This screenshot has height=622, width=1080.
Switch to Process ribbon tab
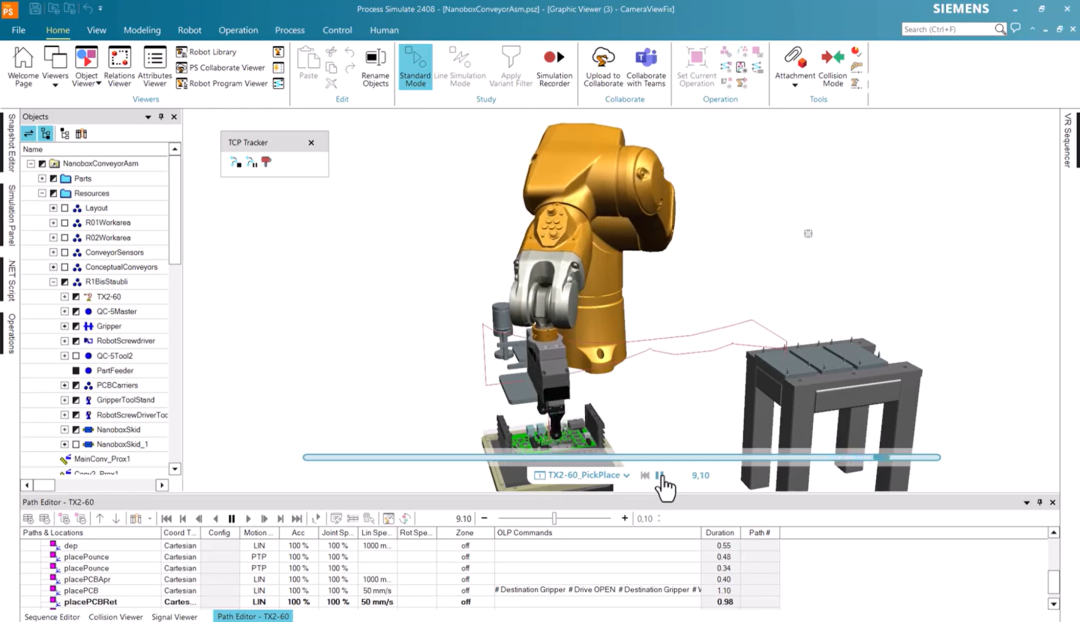289,30
